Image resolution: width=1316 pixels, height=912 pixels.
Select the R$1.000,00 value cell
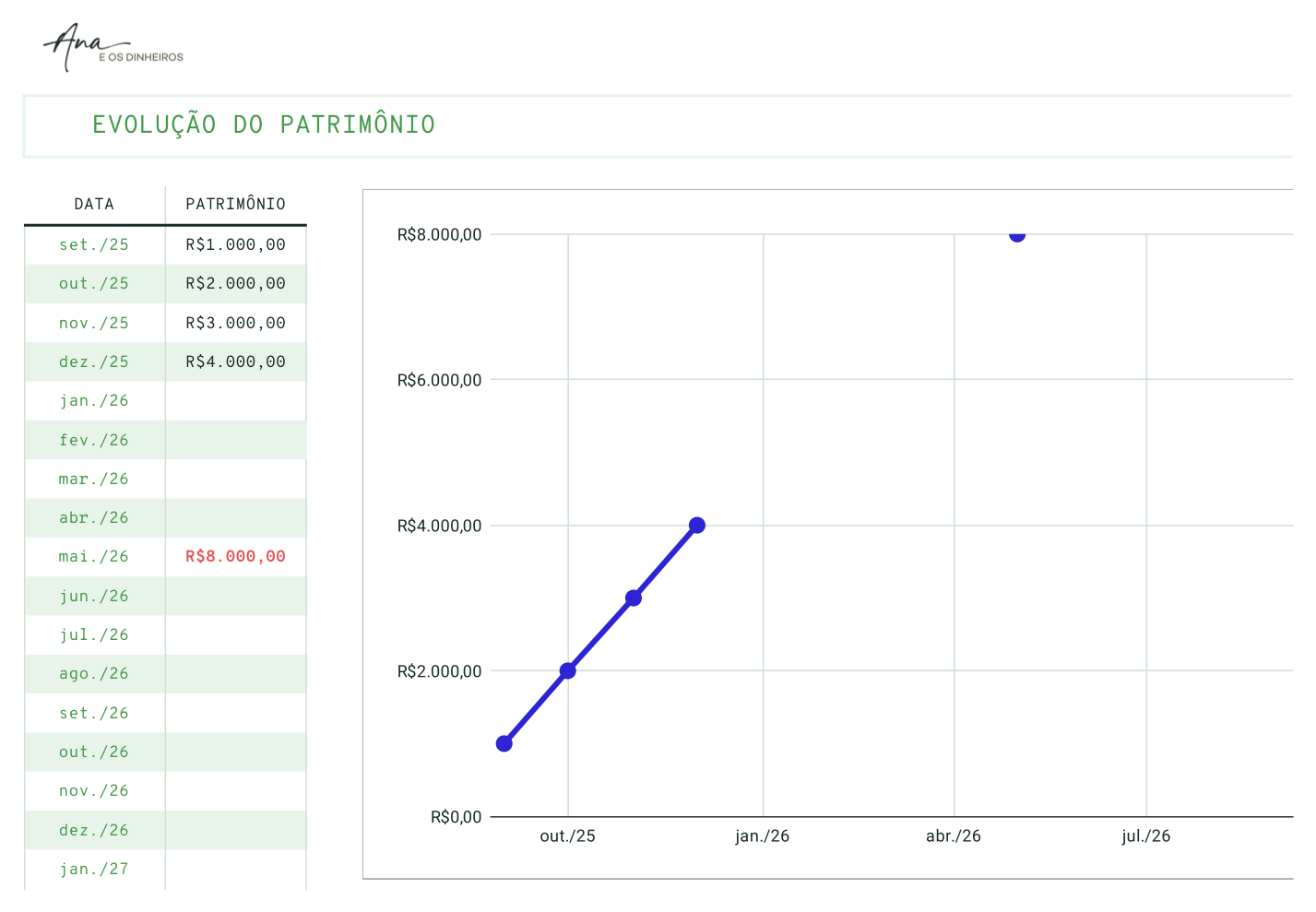pyautogui.click(x=235, y=244)
